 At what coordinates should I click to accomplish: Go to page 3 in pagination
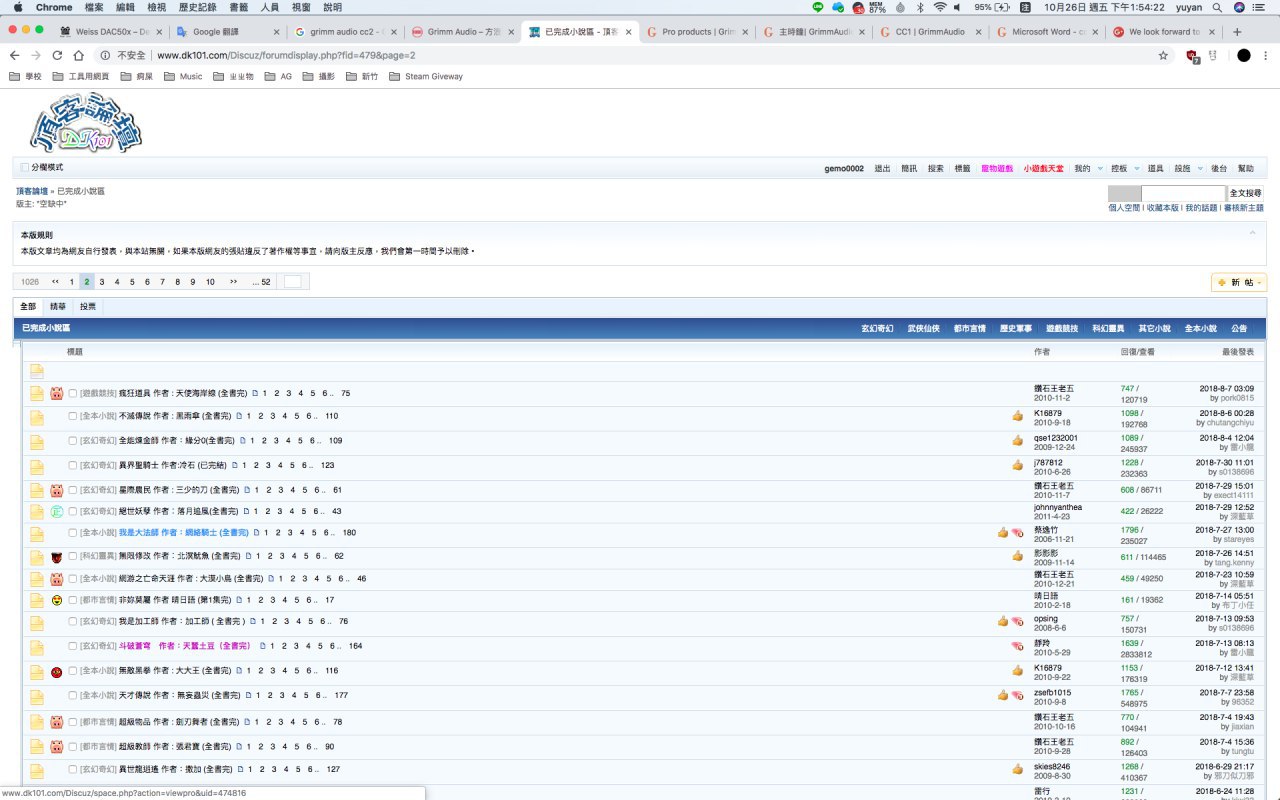[101, 282]
